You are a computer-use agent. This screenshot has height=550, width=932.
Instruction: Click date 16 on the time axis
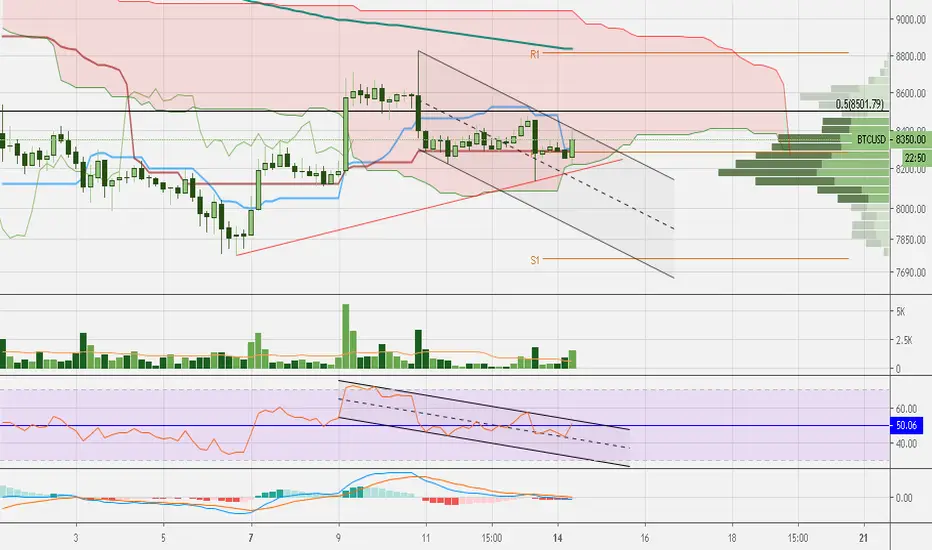tap(645, 538)
